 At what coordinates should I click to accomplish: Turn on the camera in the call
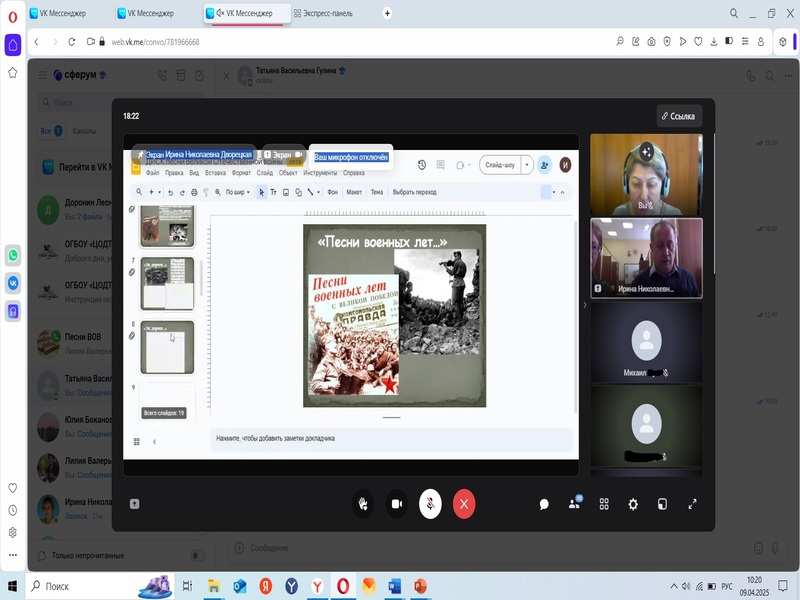coord(396,504)
